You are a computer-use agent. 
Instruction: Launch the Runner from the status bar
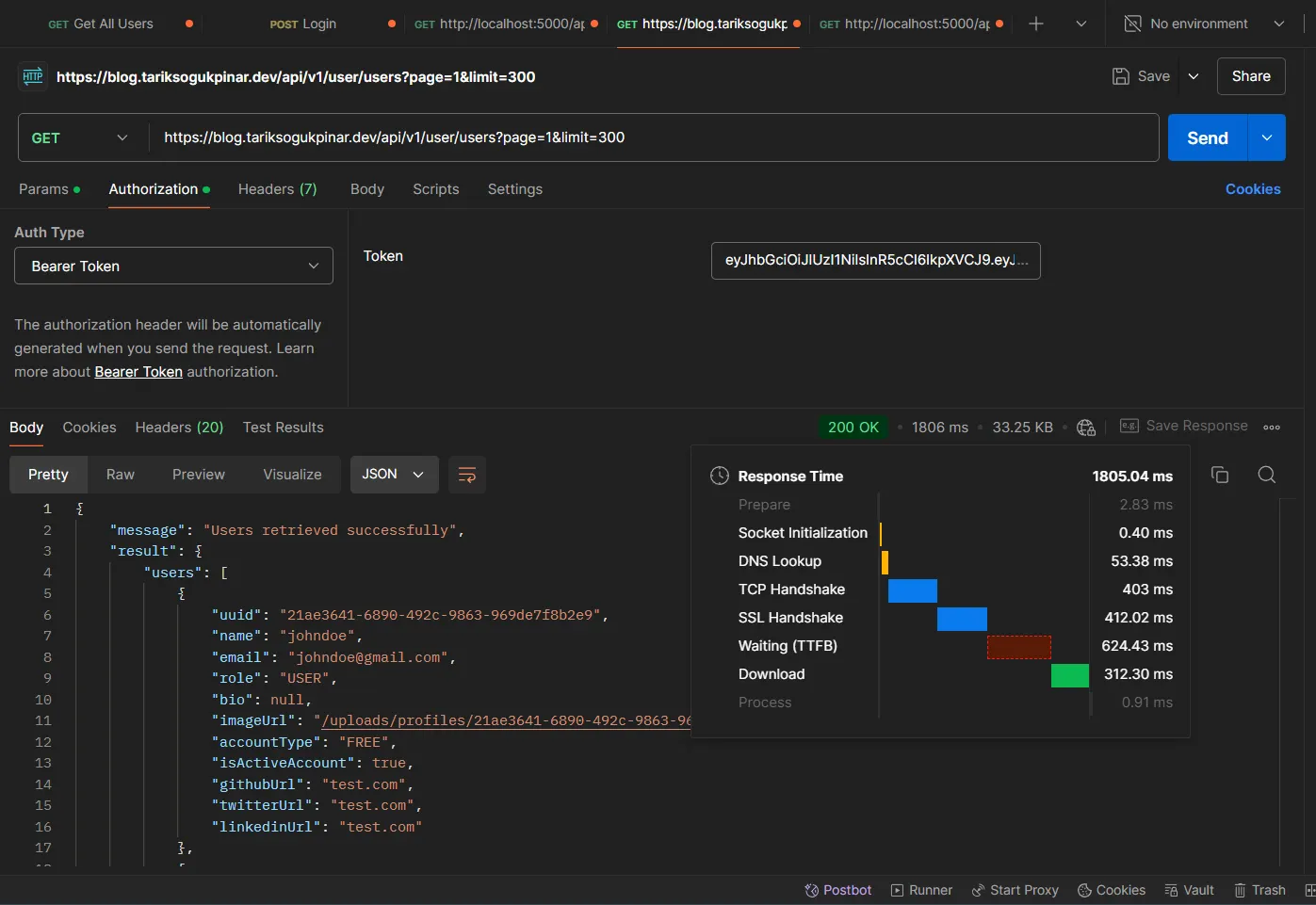point(921,890)
